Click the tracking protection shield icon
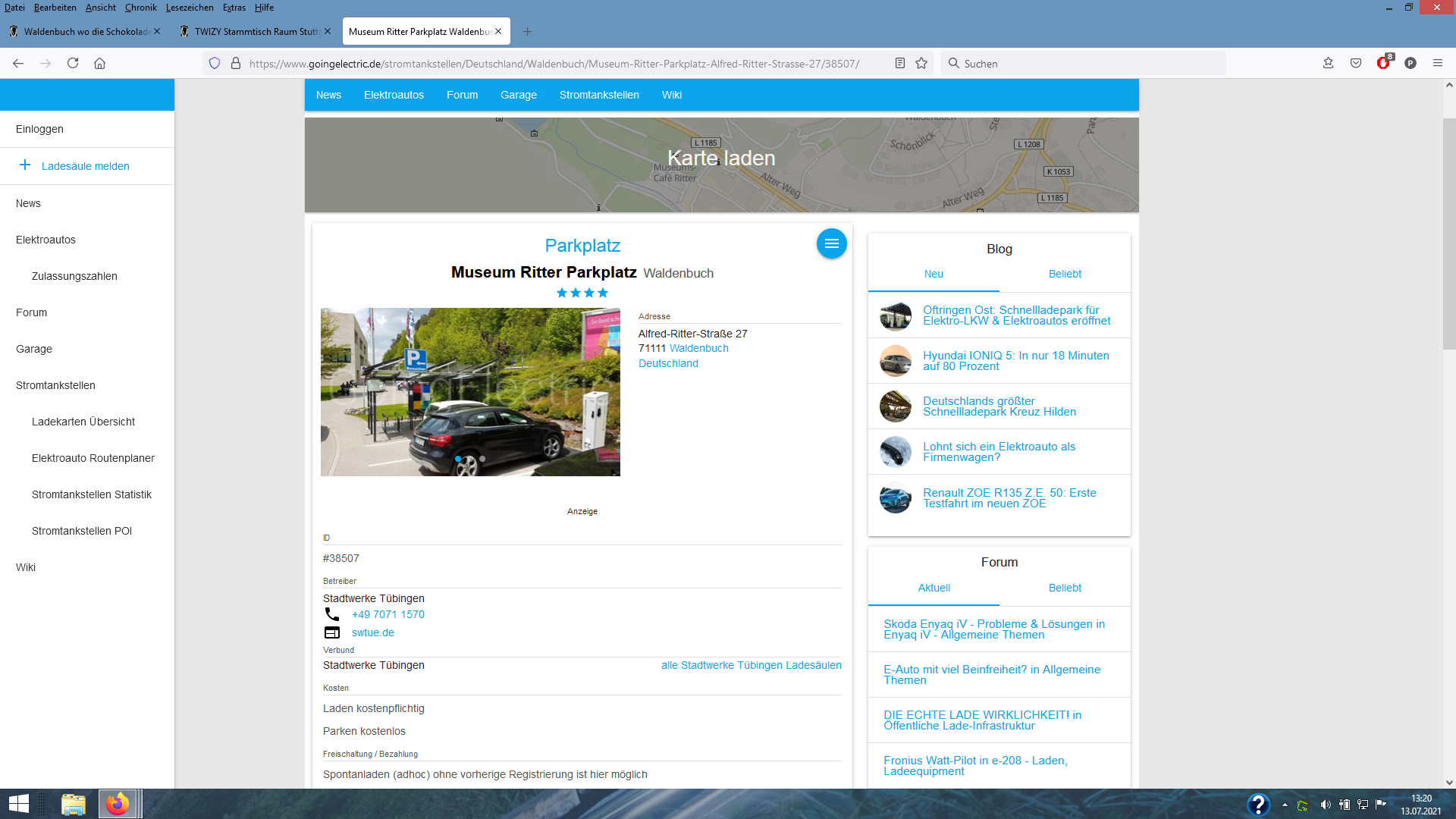 click(215, 64)
